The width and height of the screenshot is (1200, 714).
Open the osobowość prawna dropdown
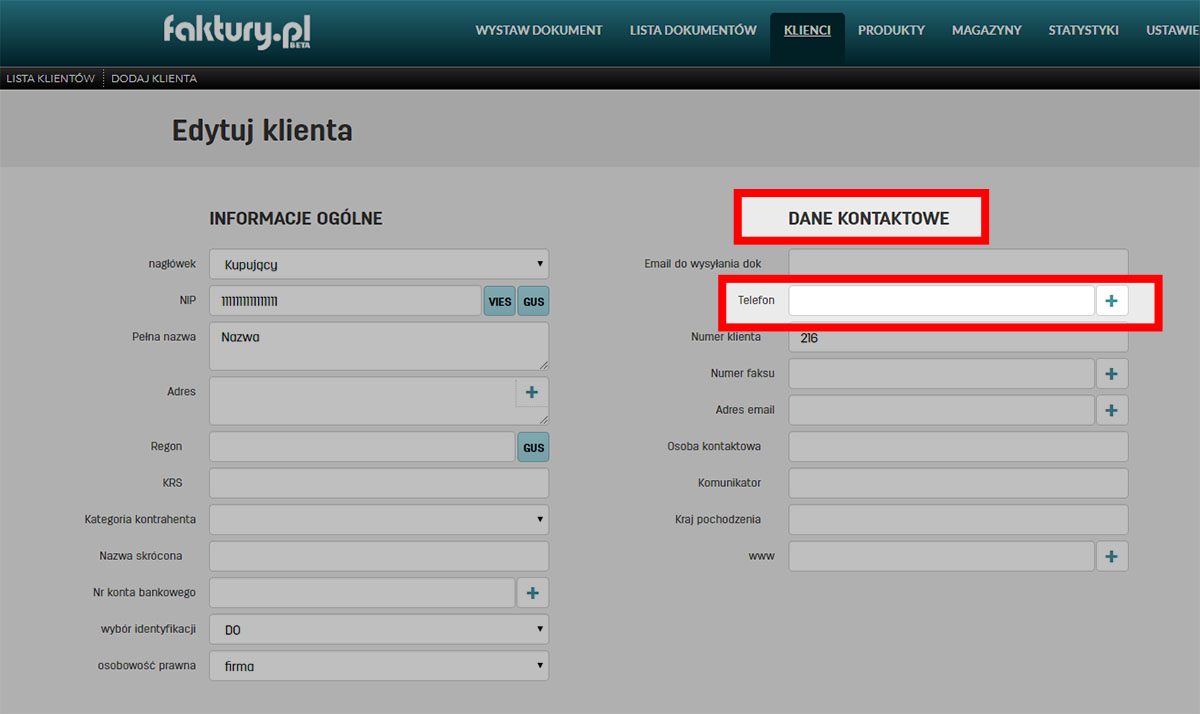pos(378,666)
